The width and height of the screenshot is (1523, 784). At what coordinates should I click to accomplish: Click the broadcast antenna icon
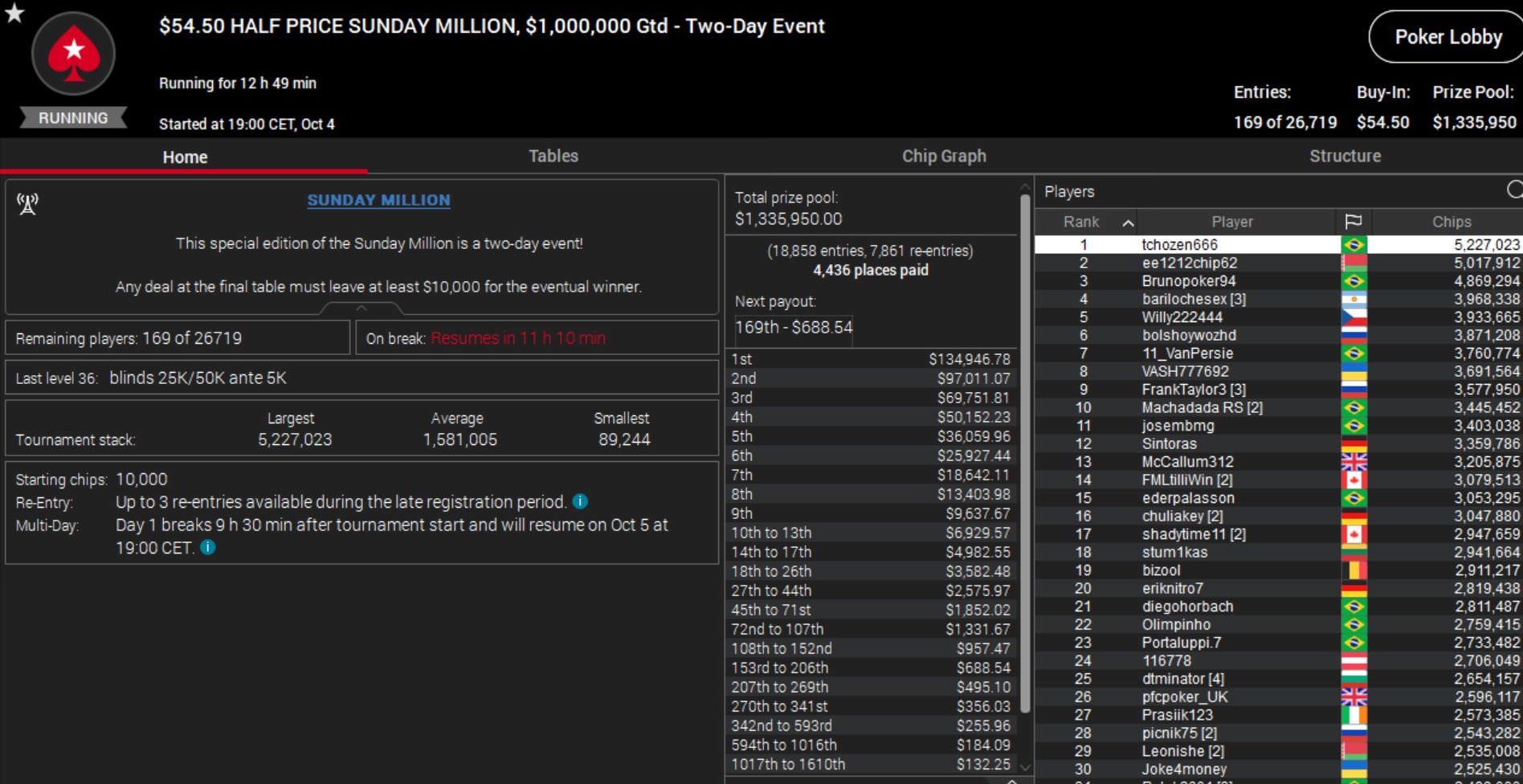pos(28,204)
